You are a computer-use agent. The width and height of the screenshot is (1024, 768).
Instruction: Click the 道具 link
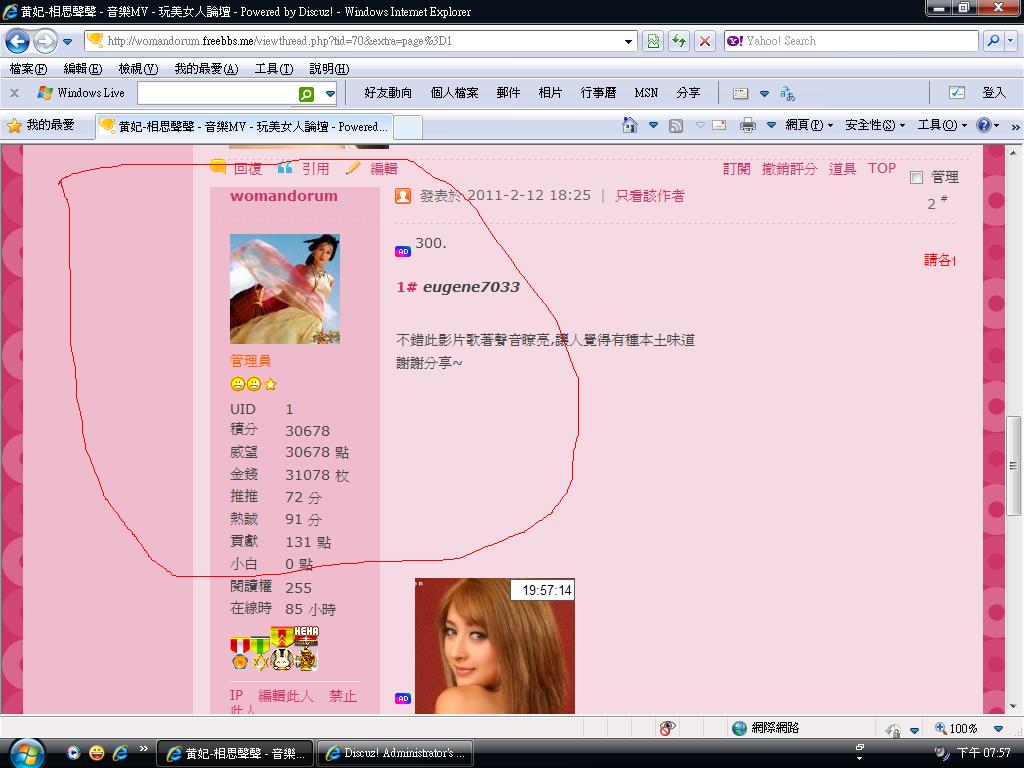tap(842, 168)
